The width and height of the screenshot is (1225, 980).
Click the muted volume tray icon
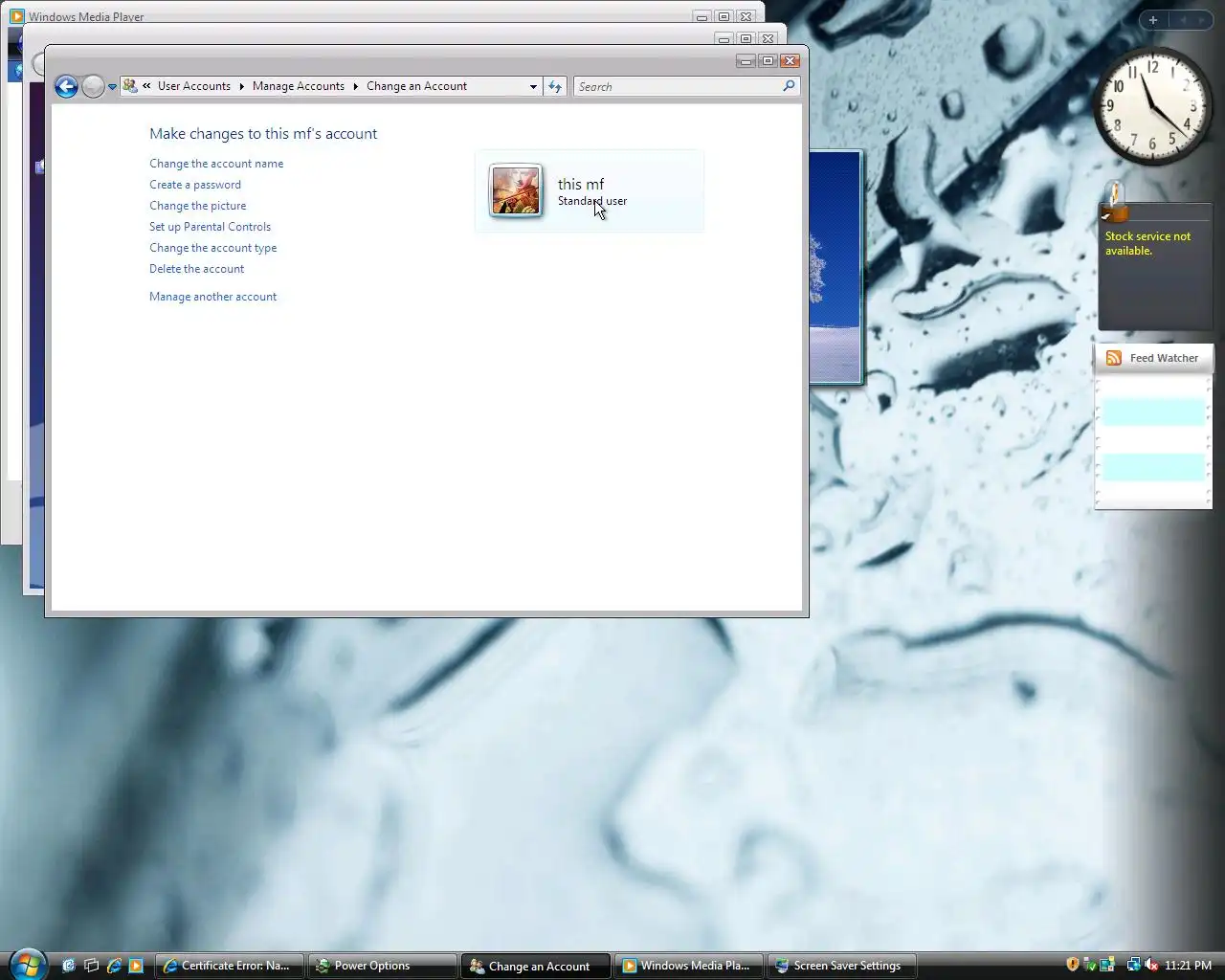point(1151,965)
